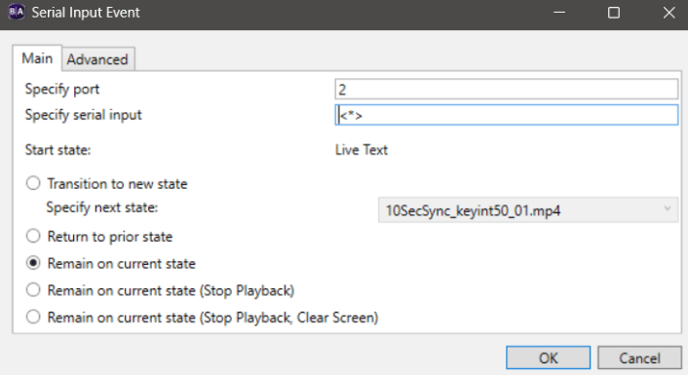Focus the Specify port input field
Screen dimensions: 688x375
pyautogui.click(x=506, y=89)
